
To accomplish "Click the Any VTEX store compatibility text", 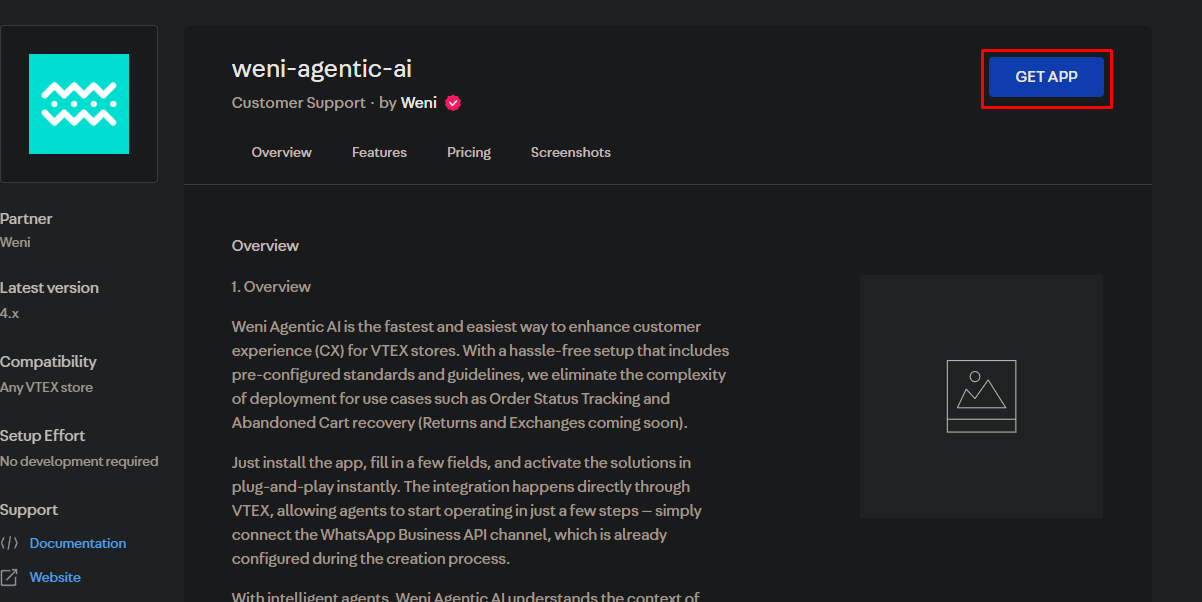I will click(46, 388).
